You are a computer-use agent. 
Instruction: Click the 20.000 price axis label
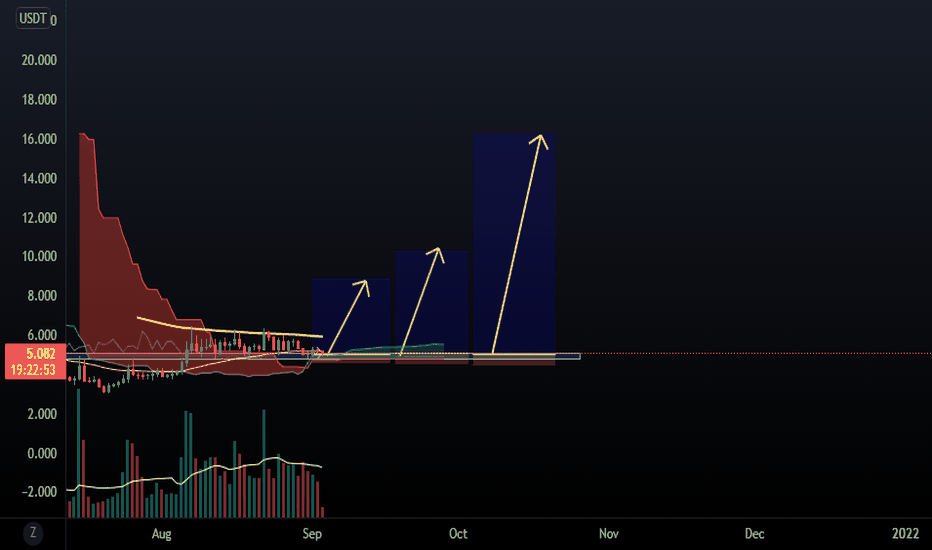click(x=39, y=60)
